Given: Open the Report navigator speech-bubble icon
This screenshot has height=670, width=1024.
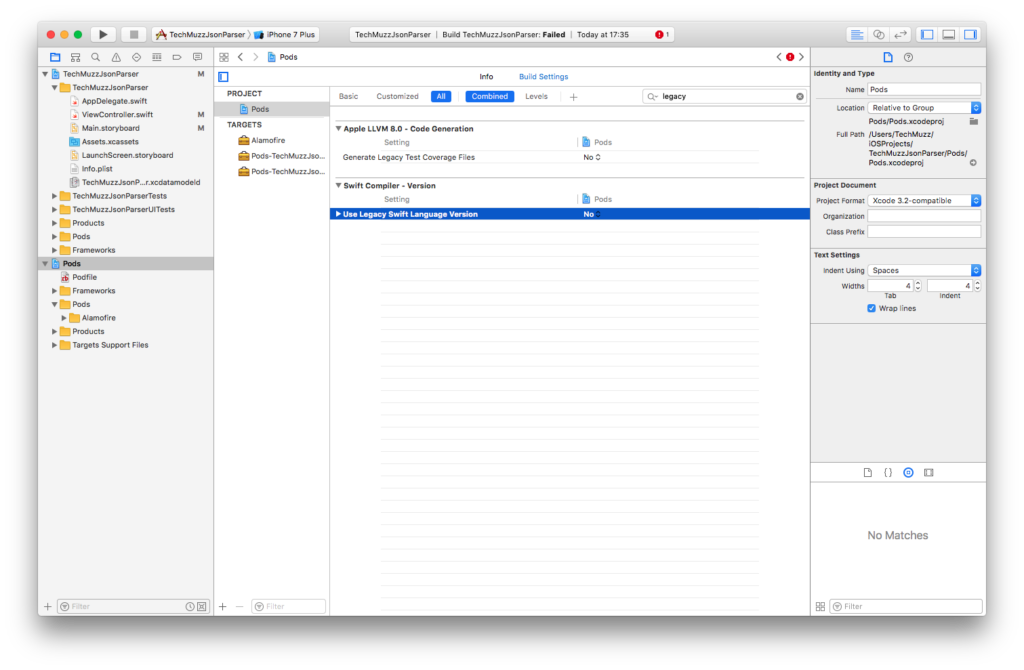Looking at the screenshot, I should point(197,57).
